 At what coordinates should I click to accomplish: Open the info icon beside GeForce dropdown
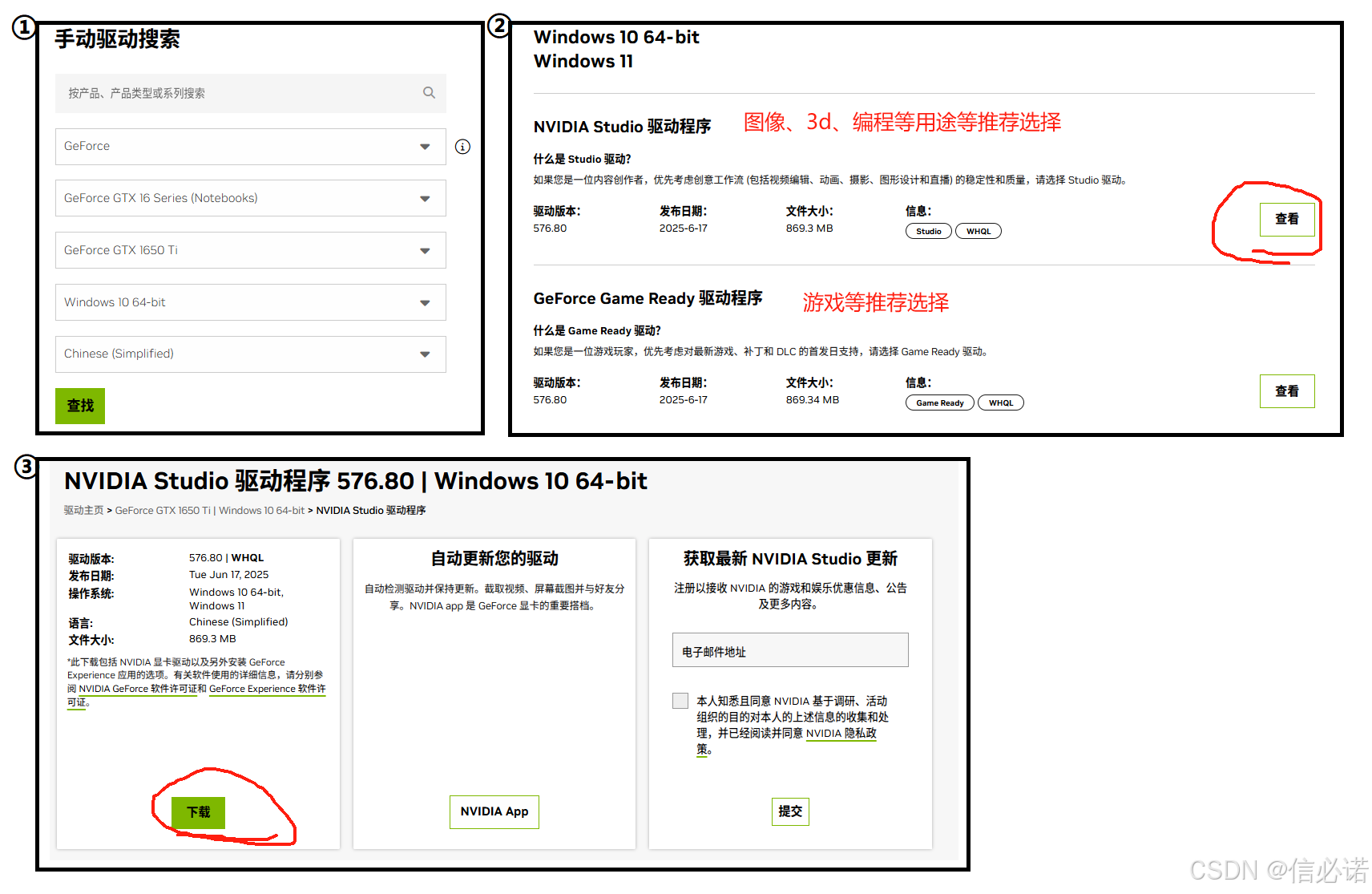click(462, 147)
